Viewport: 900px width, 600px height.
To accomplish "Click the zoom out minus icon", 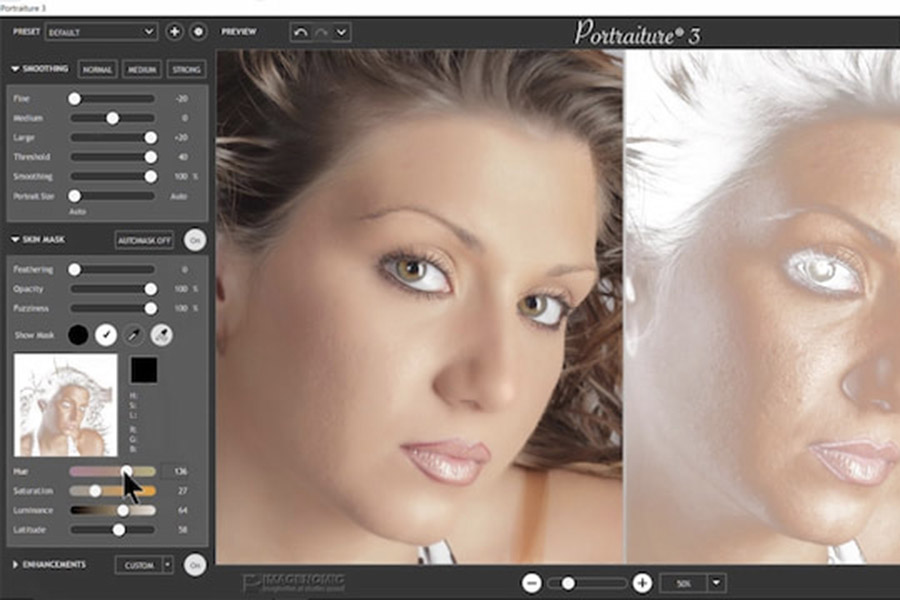I will coord(532,584).
